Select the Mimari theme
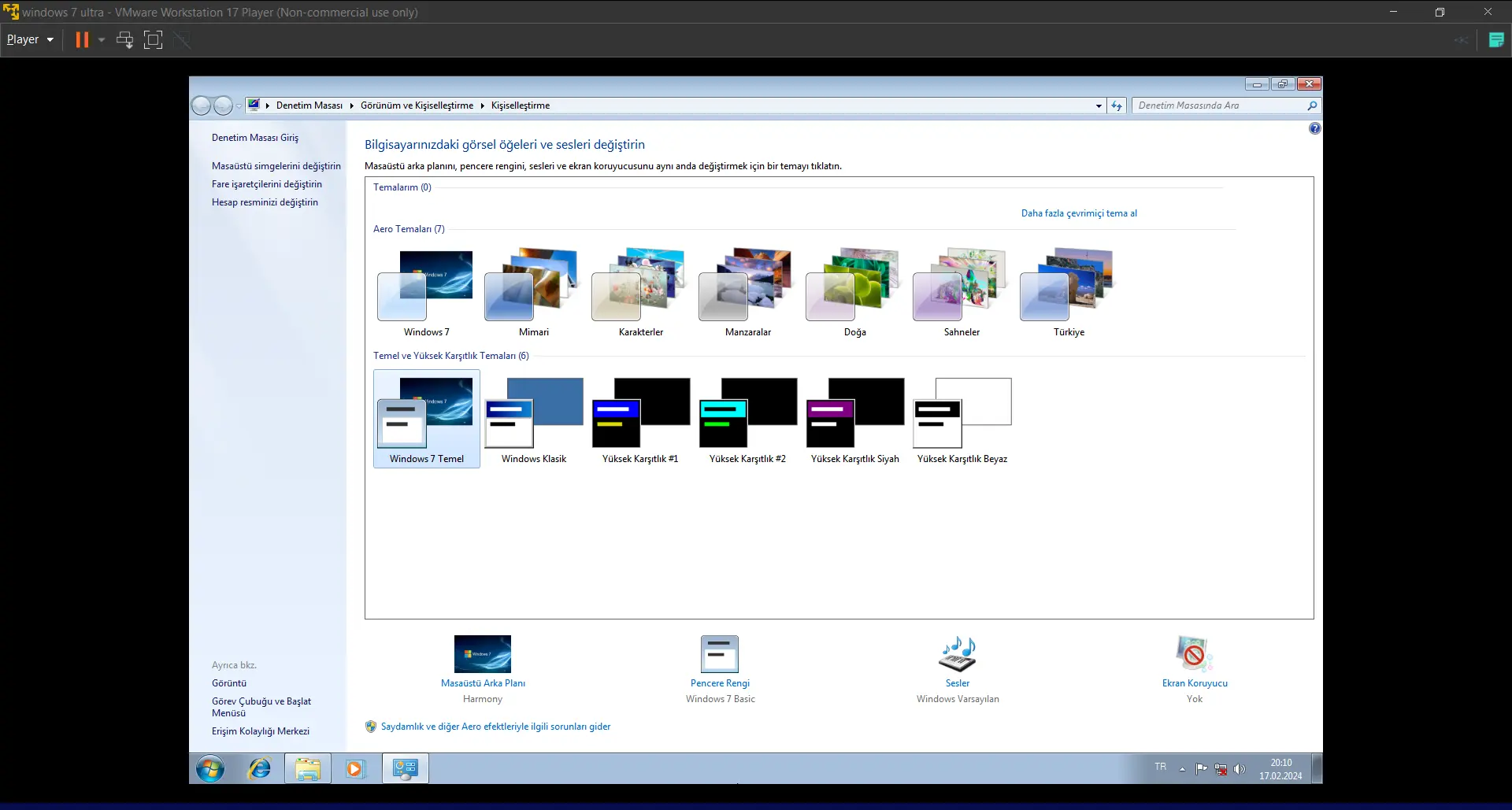This screenshot has height=810, width=1512. 534,293
